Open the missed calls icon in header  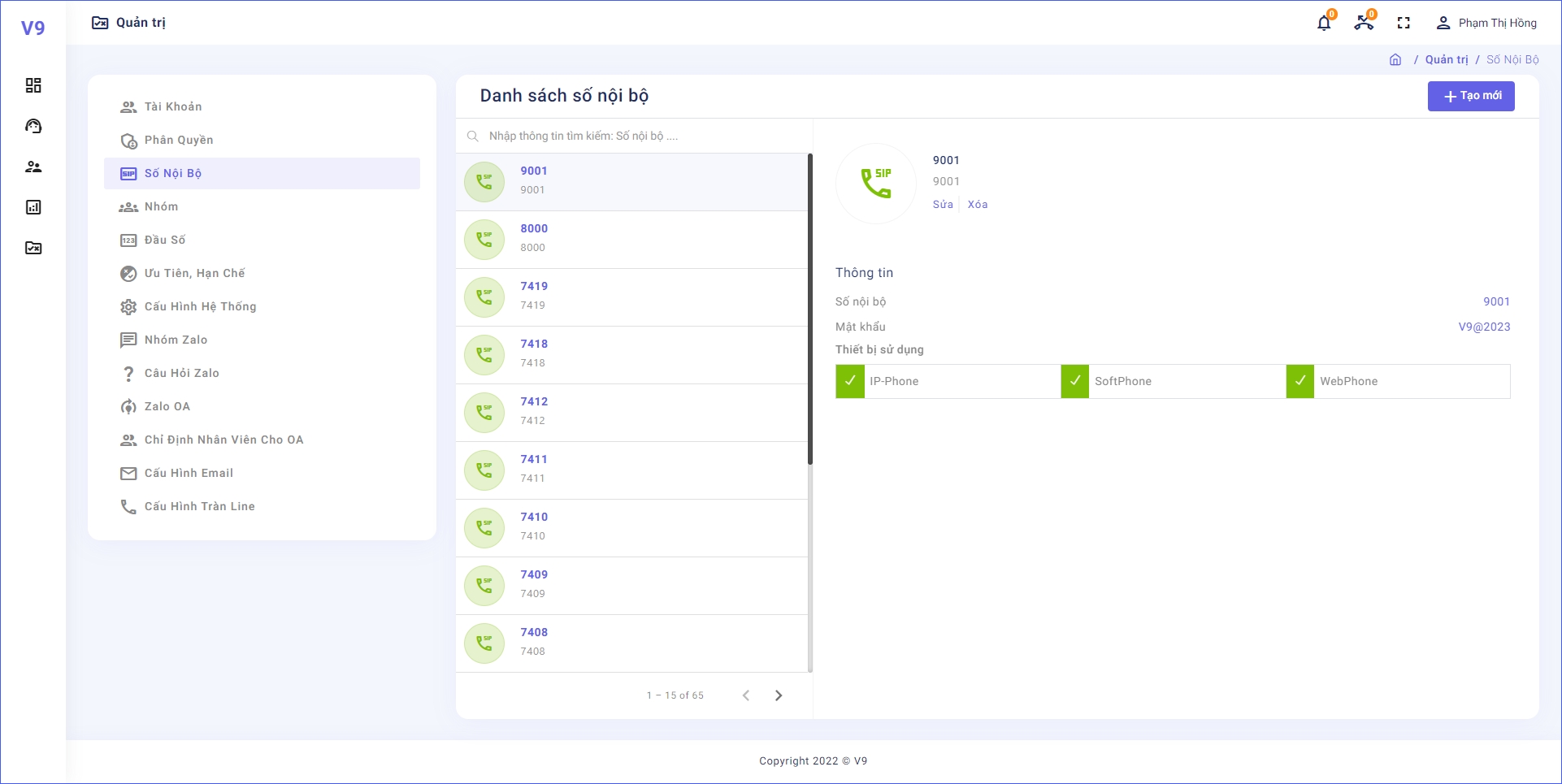pos(1364,24)
